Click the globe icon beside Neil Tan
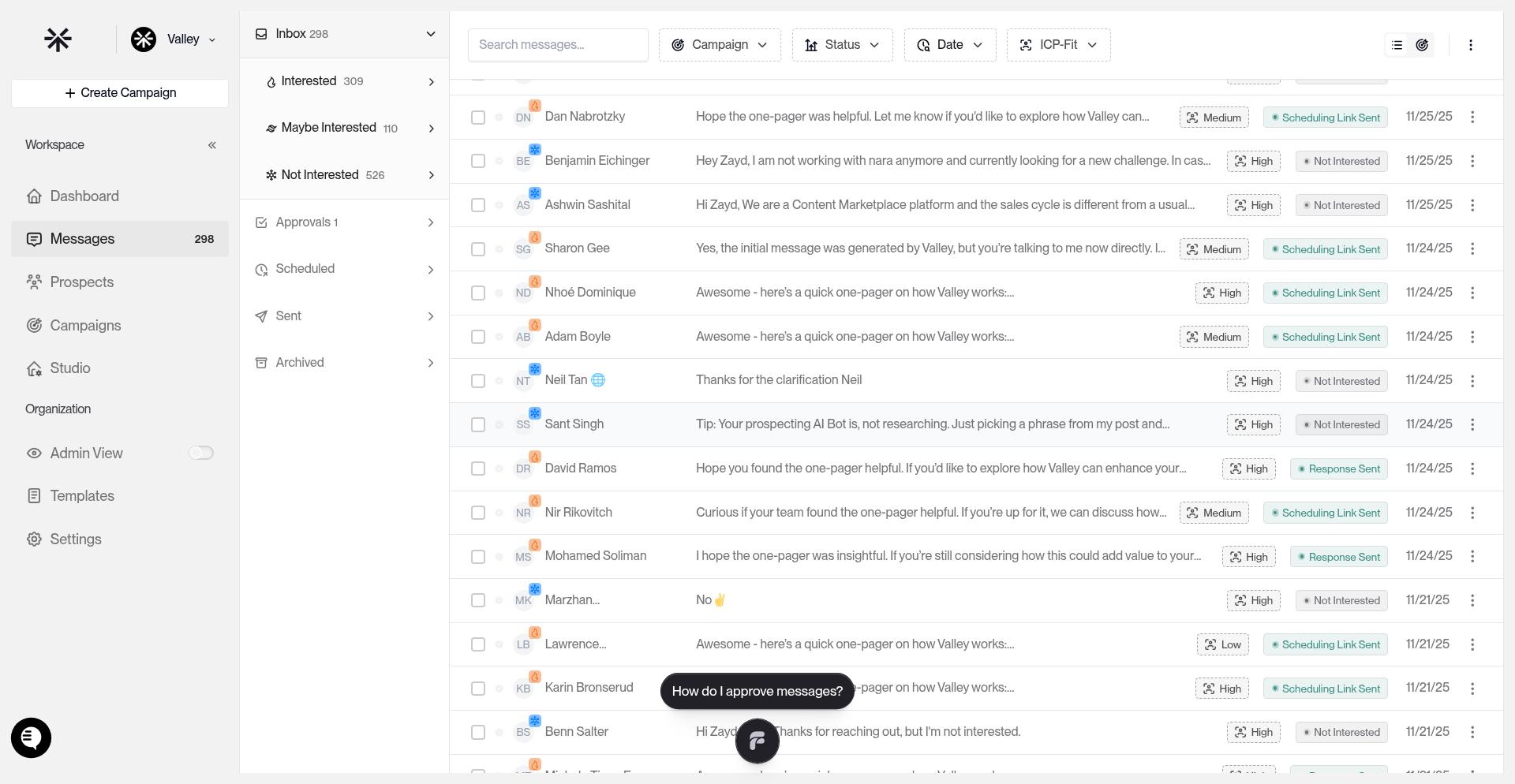The height and width of the screenshot is (784, 1515). coord(598,380)
